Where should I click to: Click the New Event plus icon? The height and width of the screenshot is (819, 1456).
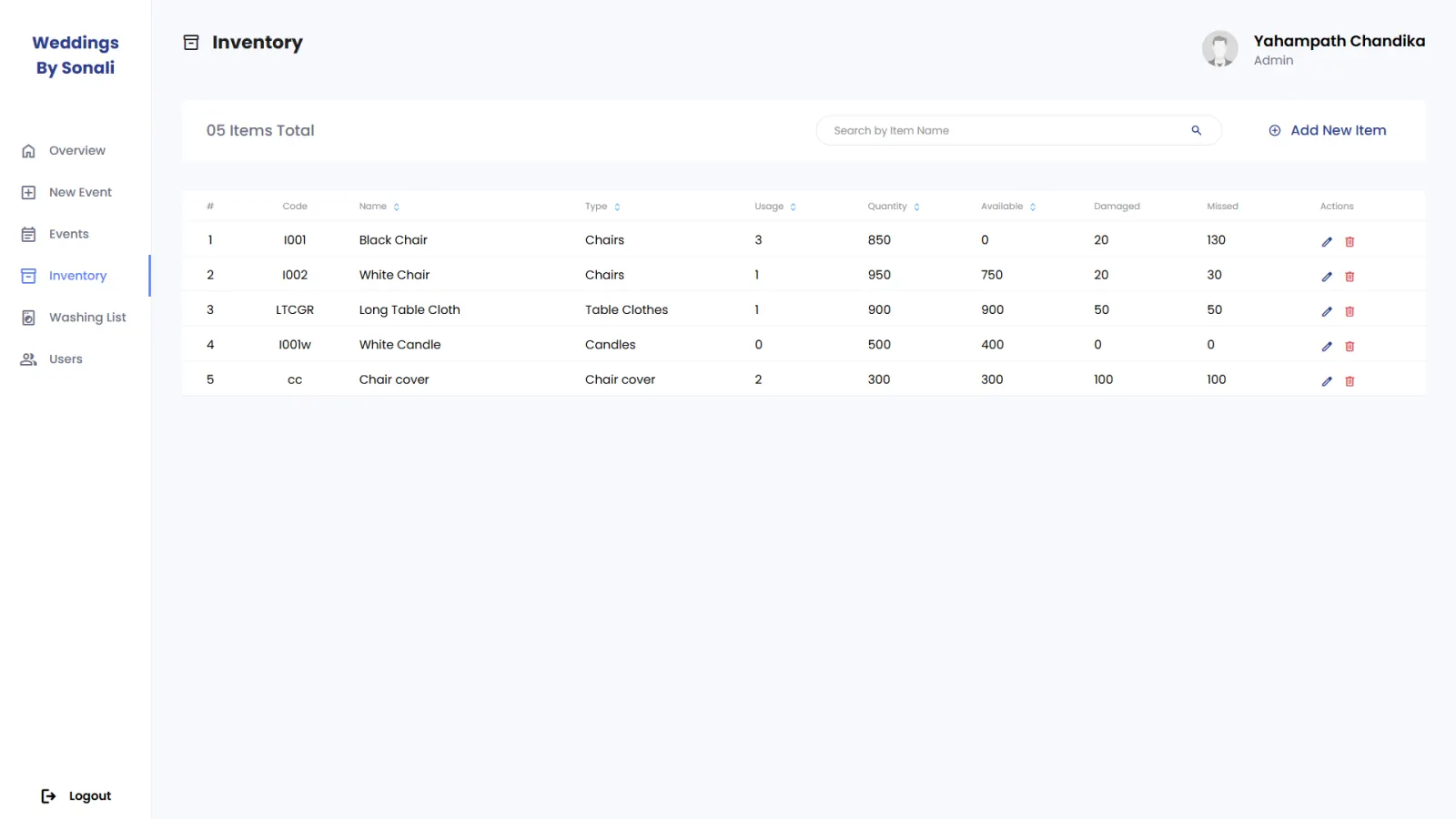[x=28, y=193]
